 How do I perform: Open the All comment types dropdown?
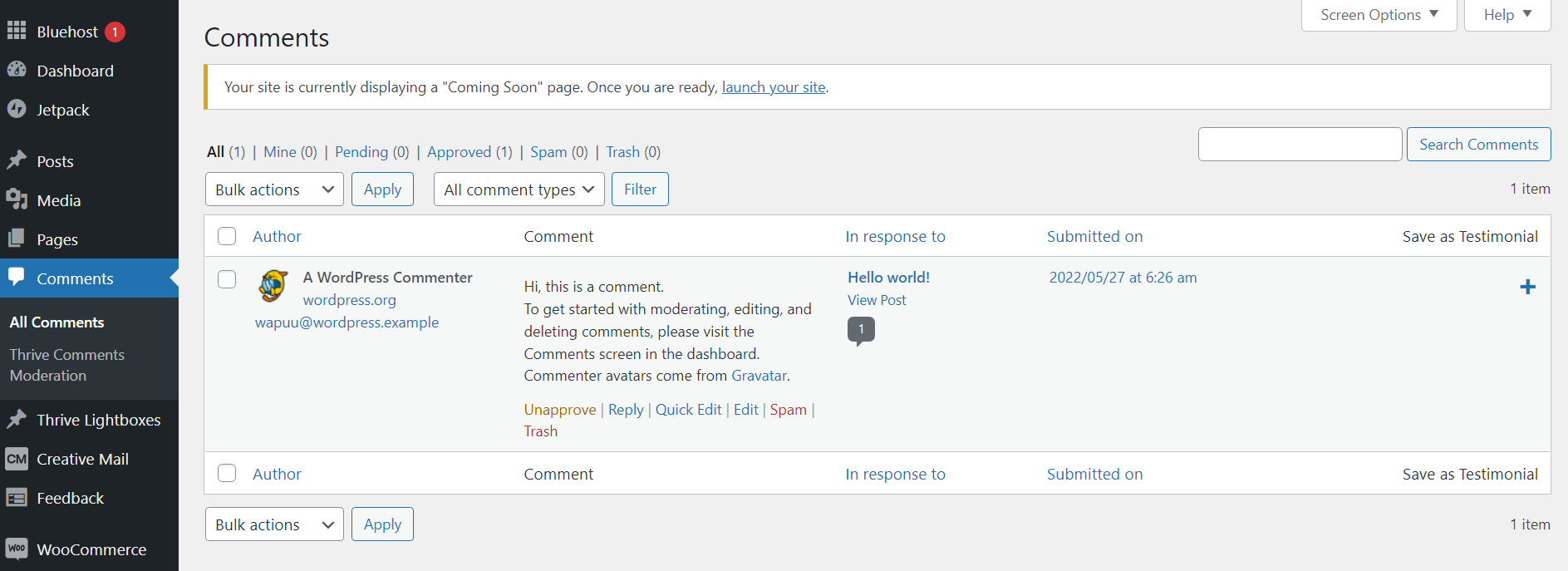[x=519, y=190]
